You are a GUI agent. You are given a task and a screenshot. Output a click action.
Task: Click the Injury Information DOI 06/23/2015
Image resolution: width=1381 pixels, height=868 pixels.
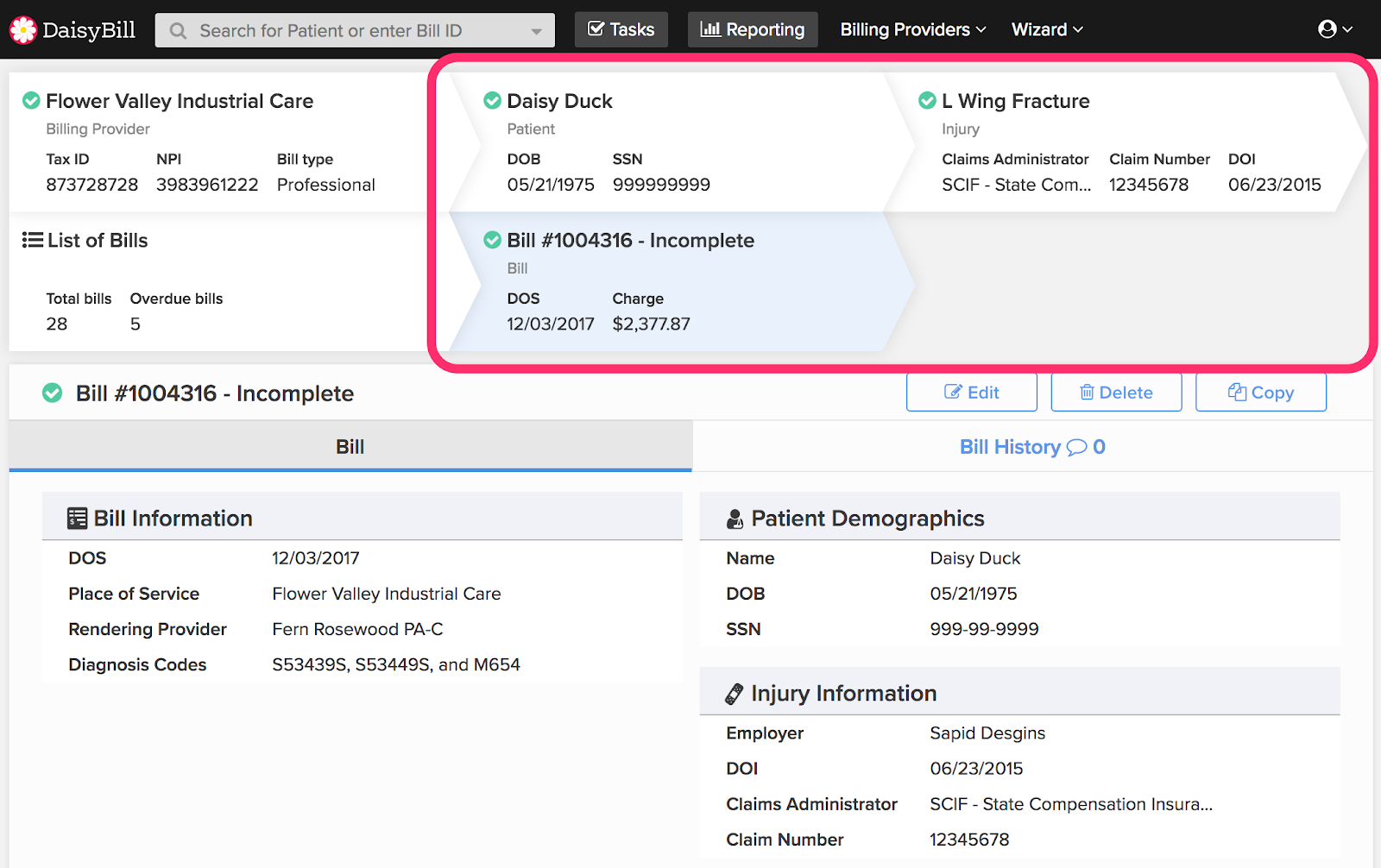click(976, 768)
